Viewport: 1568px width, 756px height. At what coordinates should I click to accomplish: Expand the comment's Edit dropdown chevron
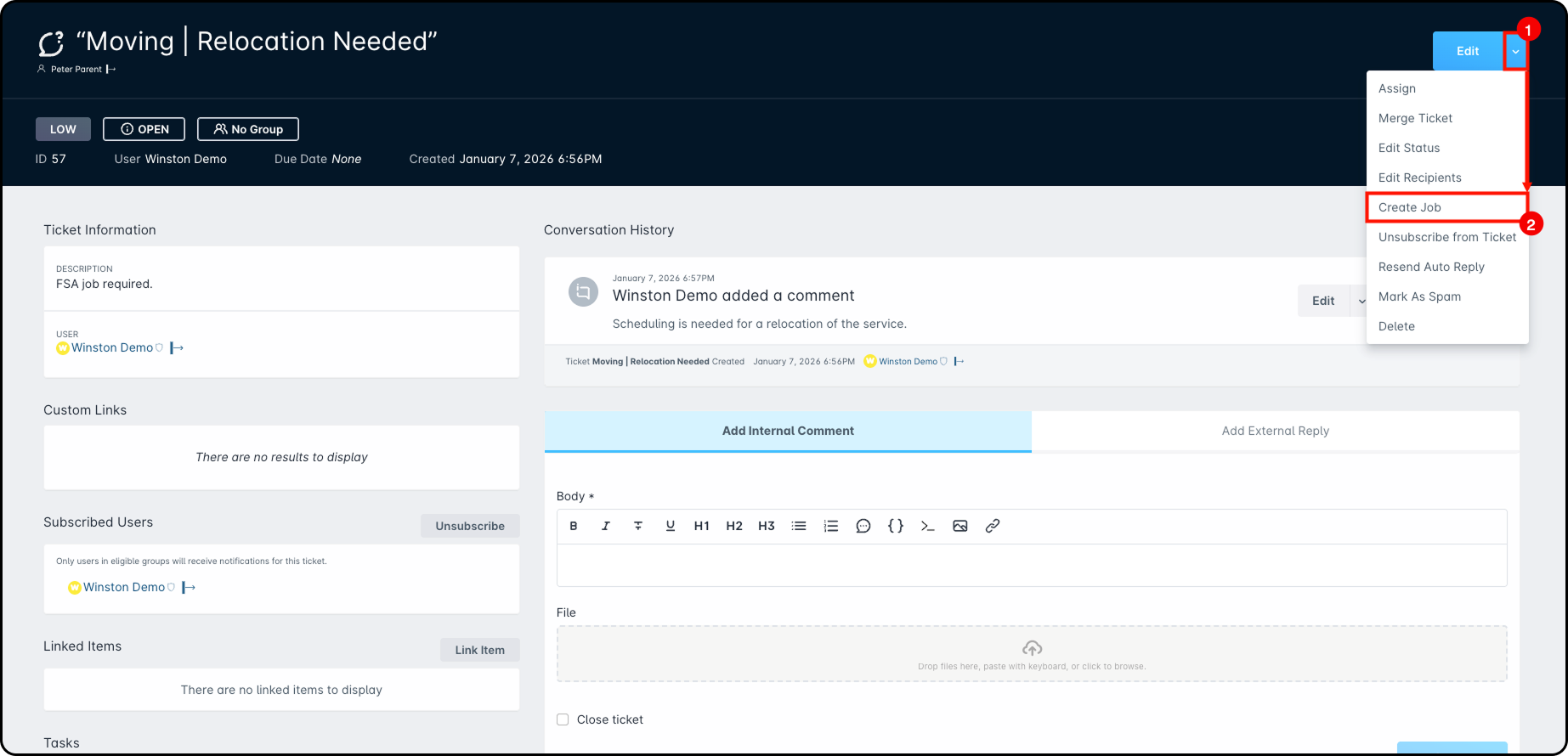tap(1361, 301)
